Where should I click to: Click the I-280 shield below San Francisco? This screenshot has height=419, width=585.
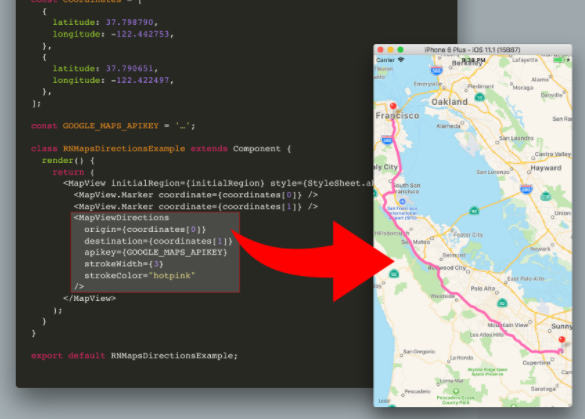coord(387,140)
